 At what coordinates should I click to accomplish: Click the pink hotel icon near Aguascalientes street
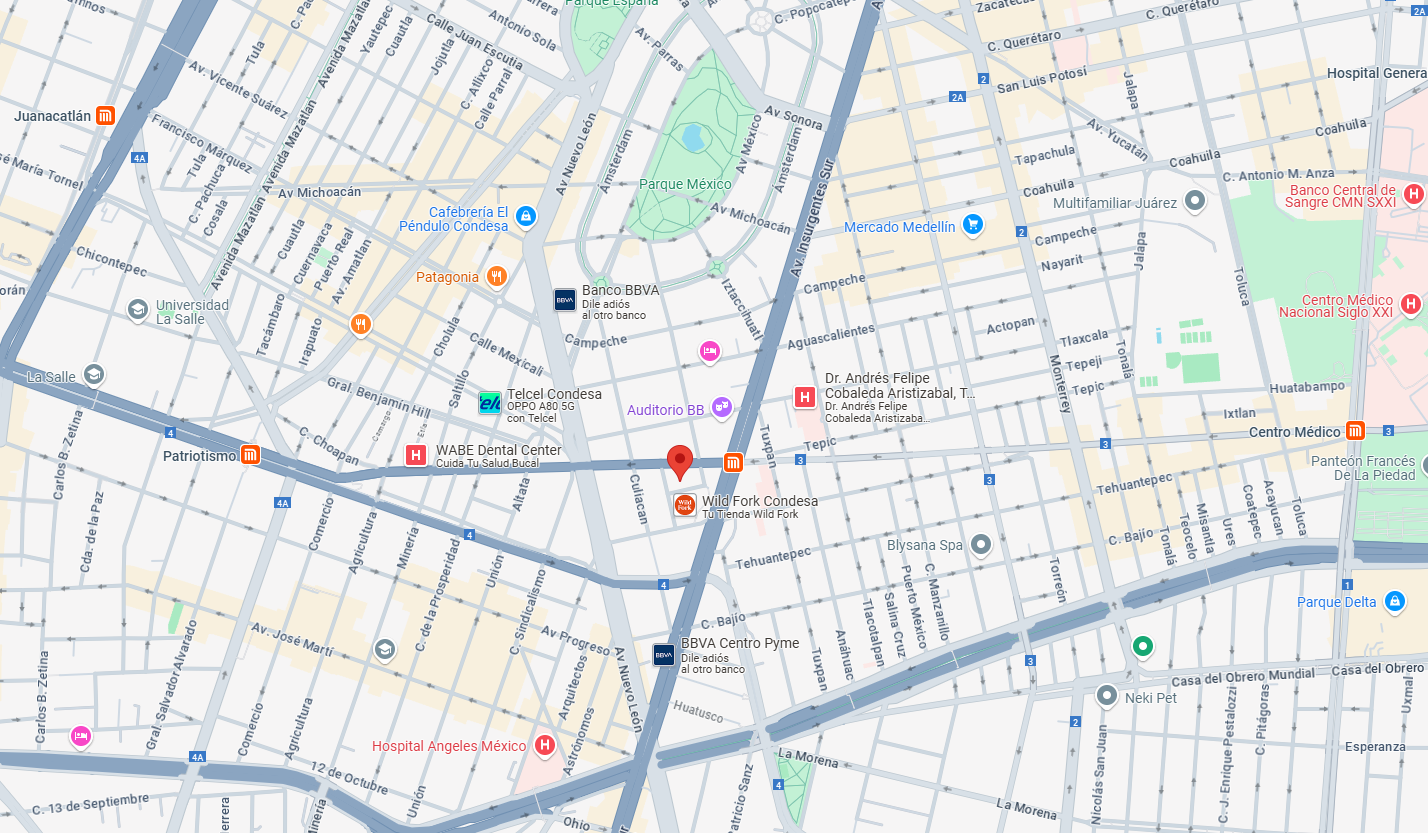pyautogui.click(x=709, y=351)
